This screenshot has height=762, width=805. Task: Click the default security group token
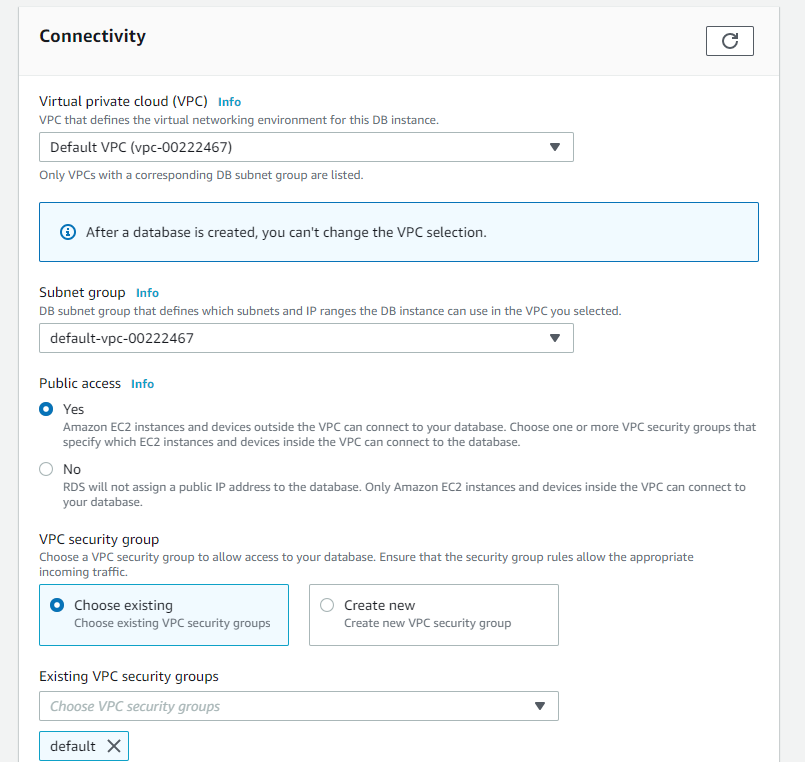pyautogui.click(x=84, y=746)
